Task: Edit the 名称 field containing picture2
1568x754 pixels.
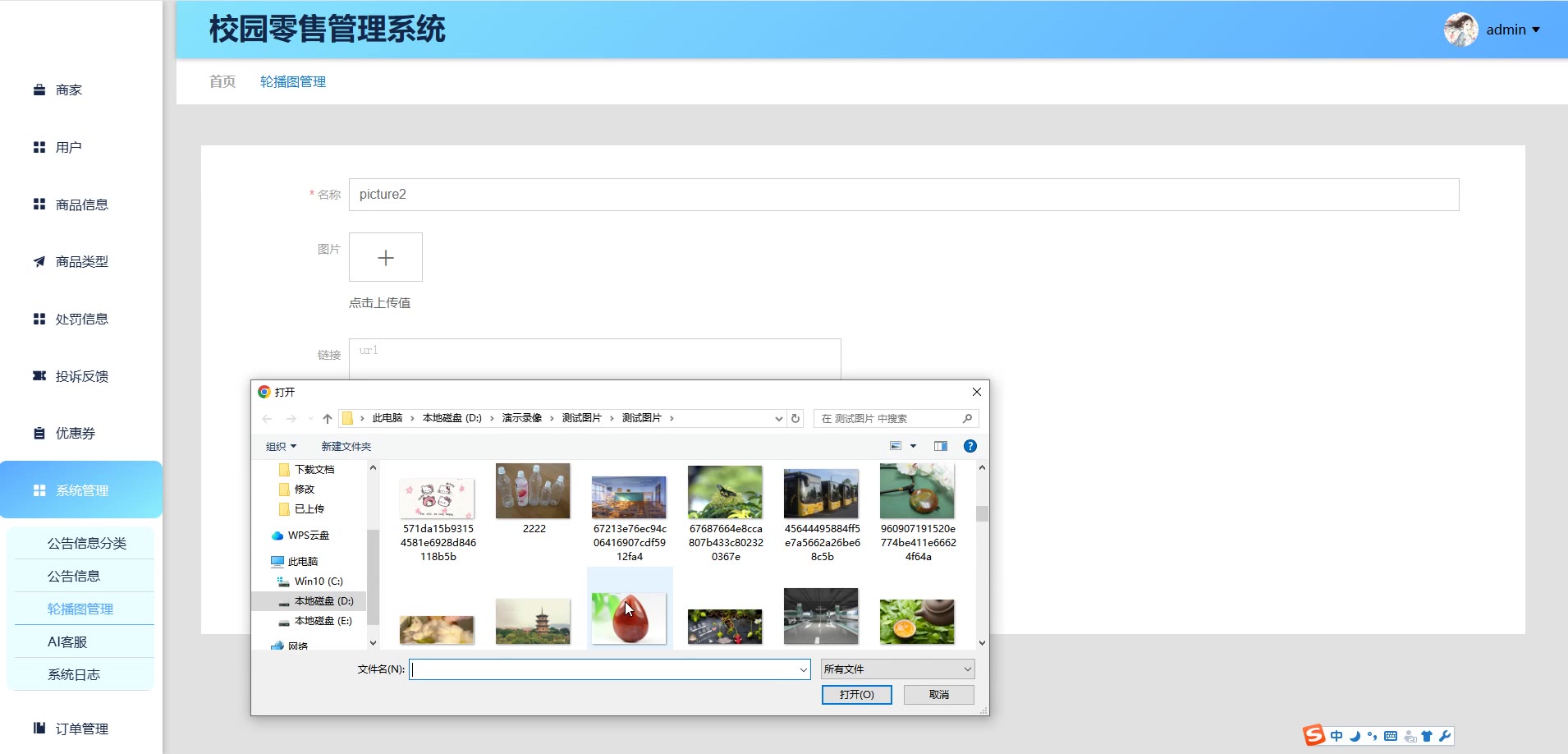Action: 904,195
